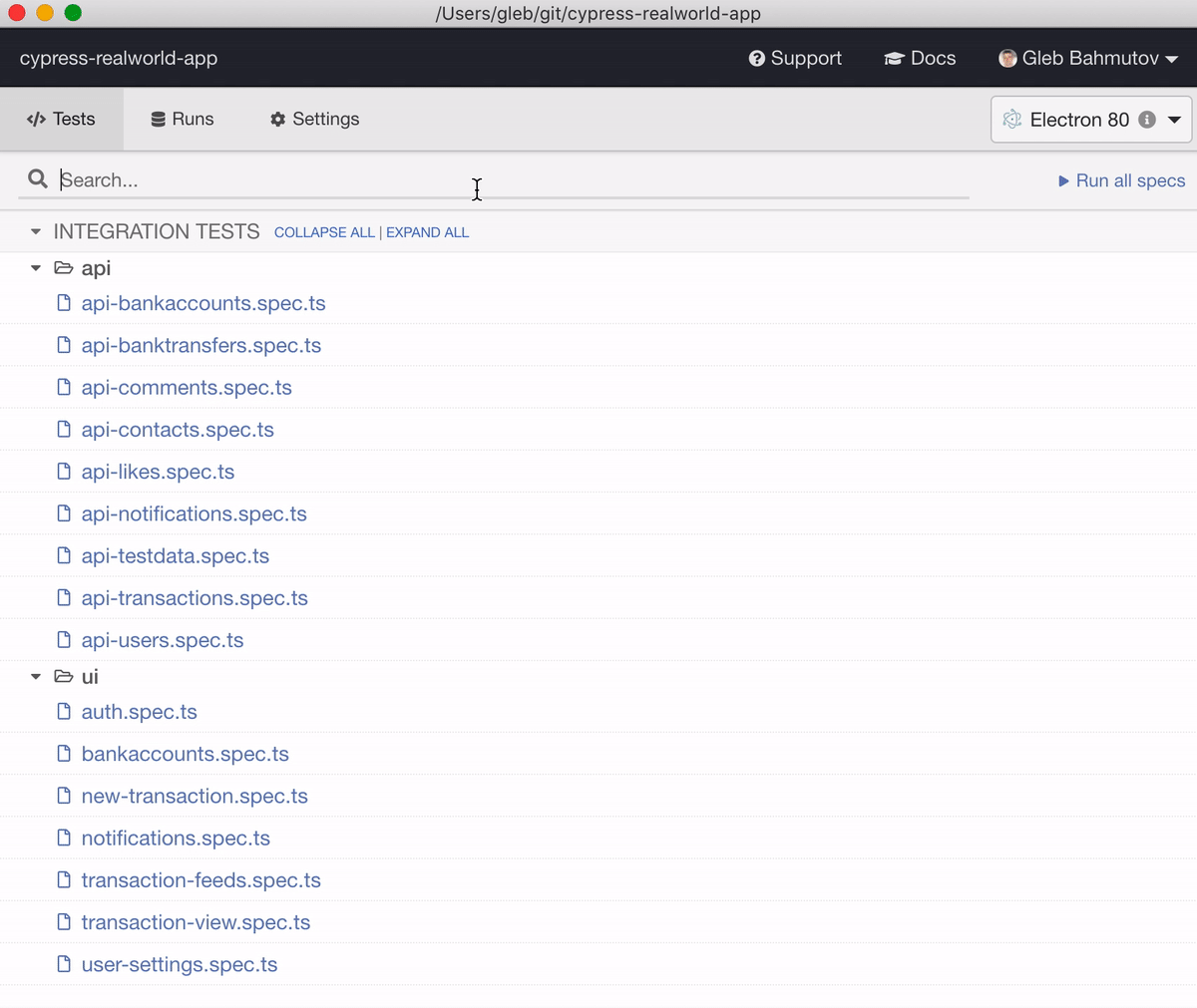Viewport: 1197px width, 1008px height.
Task: Click the EXPAND ALL link
Action: pos(427,232)
